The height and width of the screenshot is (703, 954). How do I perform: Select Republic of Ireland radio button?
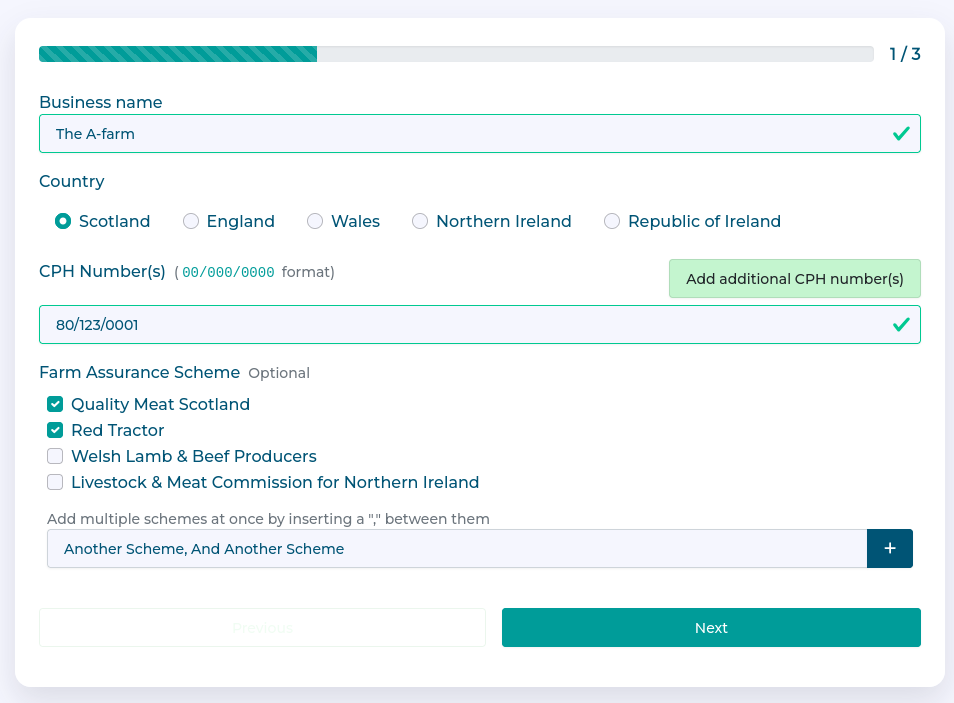(x=612, y=221)
